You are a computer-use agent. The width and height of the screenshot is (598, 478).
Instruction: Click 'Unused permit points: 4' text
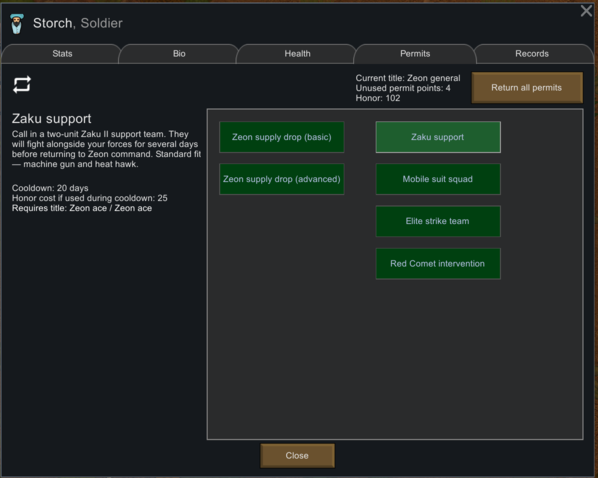pyautogui.click(x=403, y=88)
